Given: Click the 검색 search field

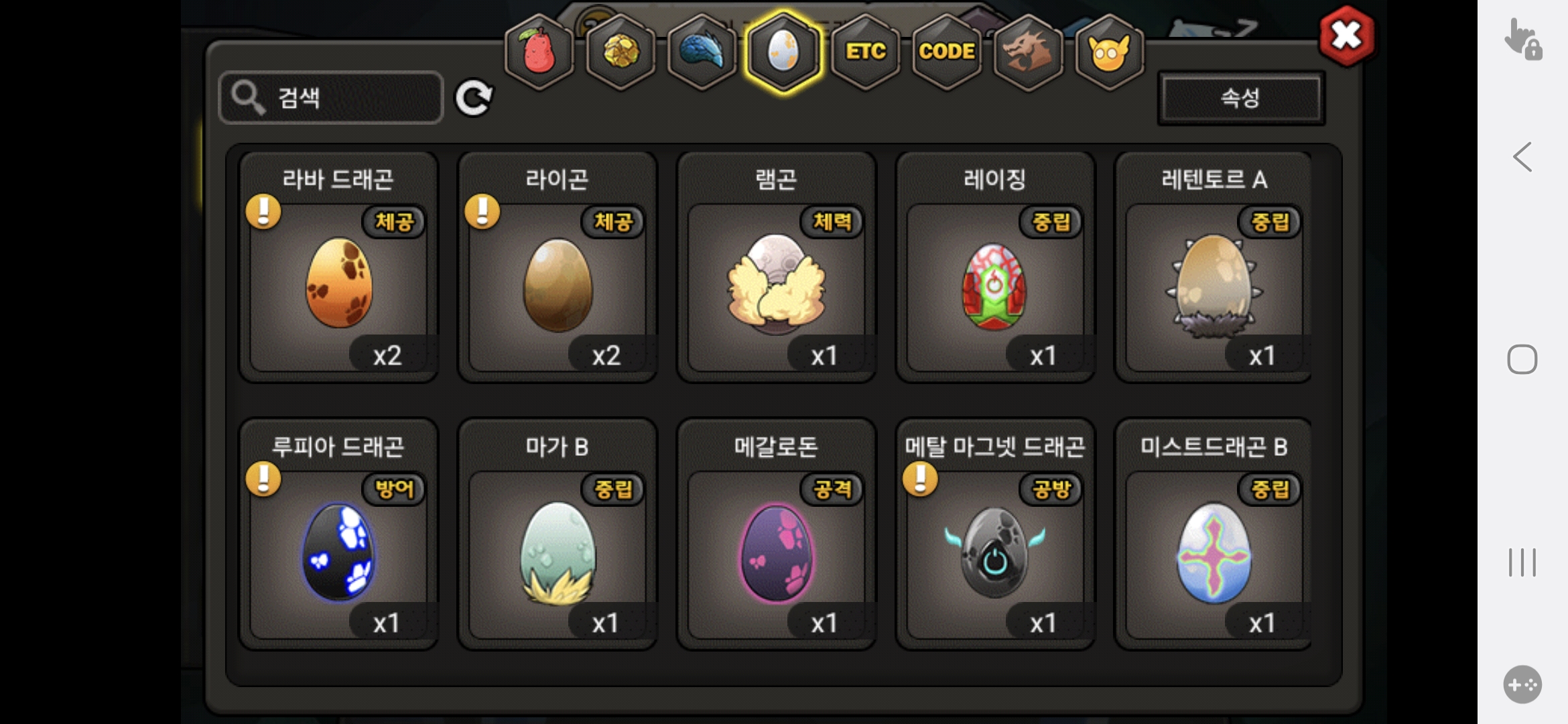Looking at the screenshot, I should (331, 98).
